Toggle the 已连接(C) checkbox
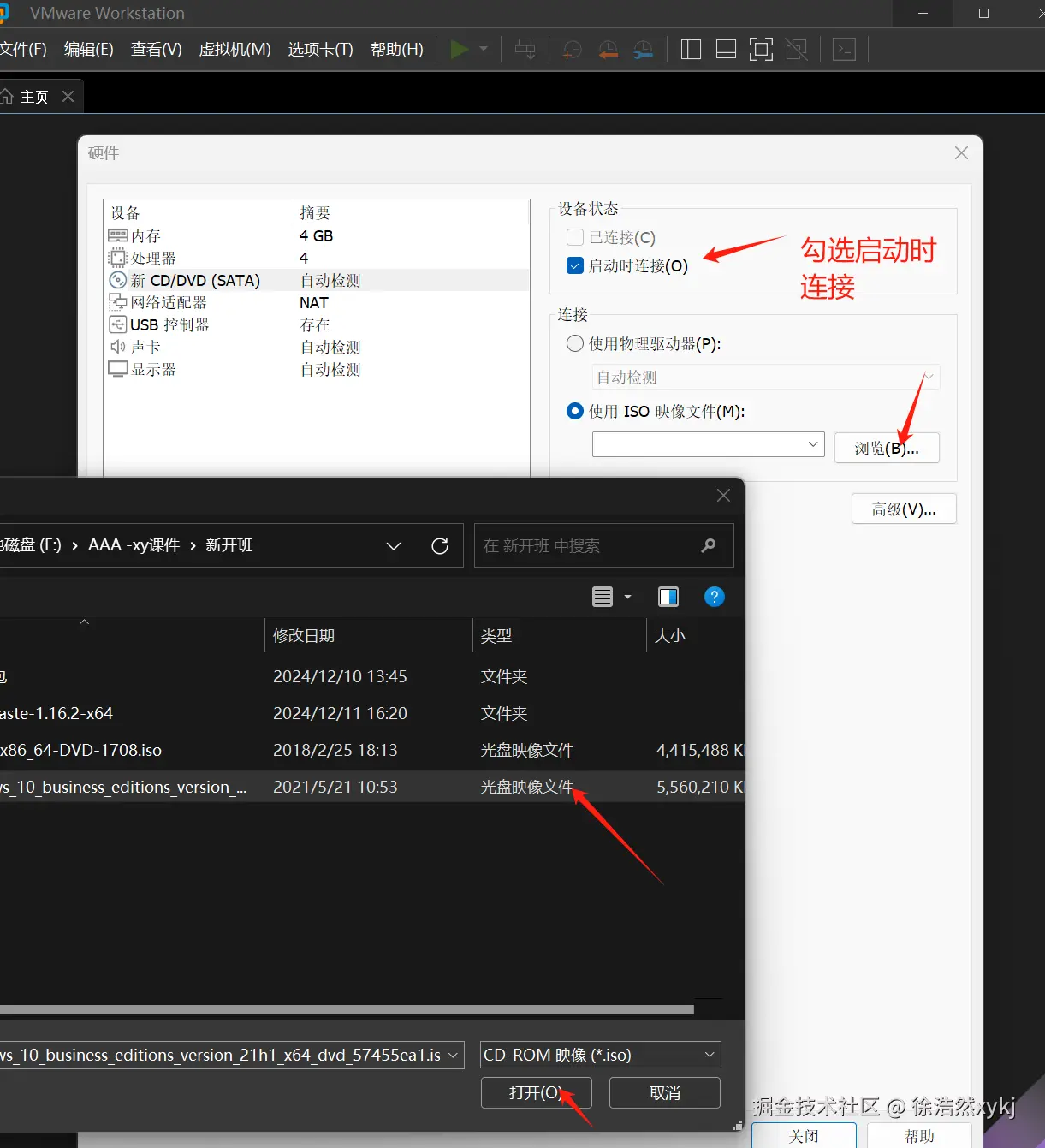 click(575, 237)
